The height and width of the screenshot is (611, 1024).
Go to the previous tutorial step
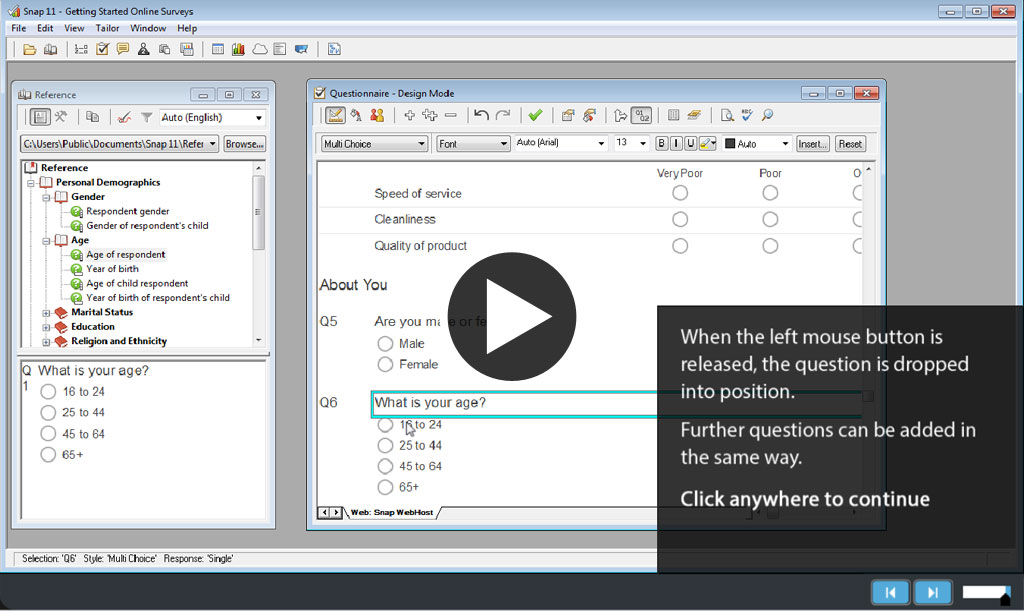click(890, 592)
